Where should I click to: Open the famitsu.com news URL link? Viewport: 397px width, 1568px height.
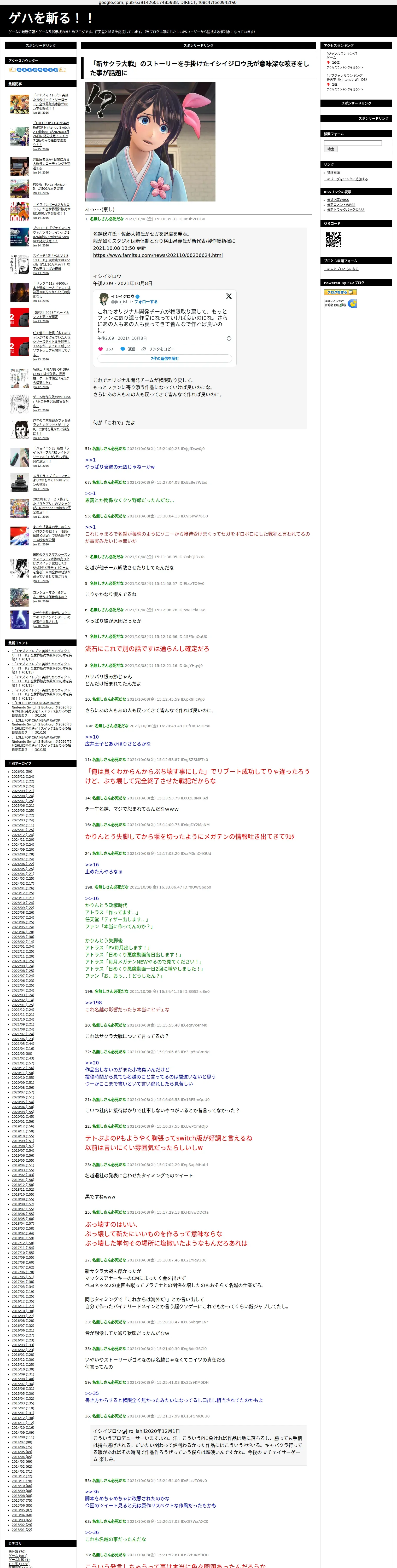point(157,256)
